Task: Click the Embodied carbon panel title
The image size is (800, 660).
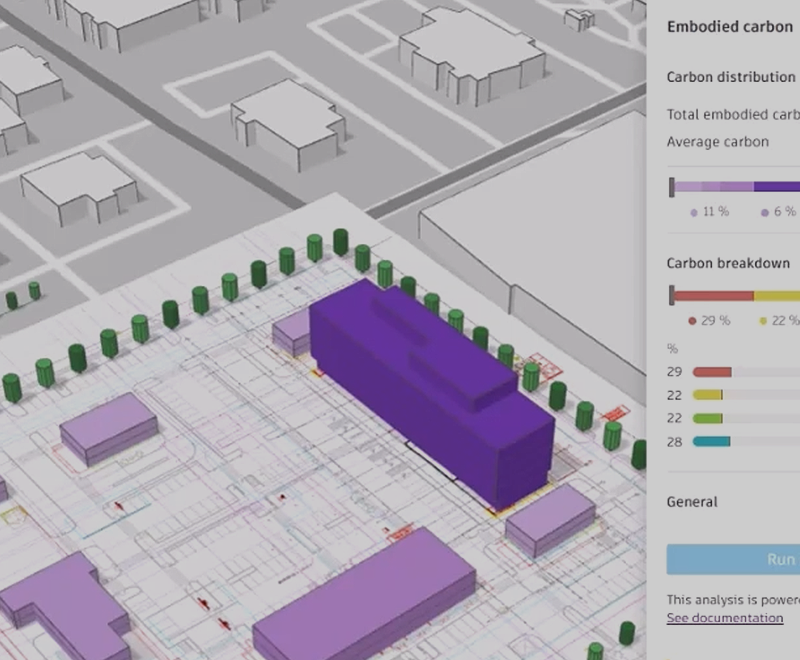Action: click(x=729, y=27)
